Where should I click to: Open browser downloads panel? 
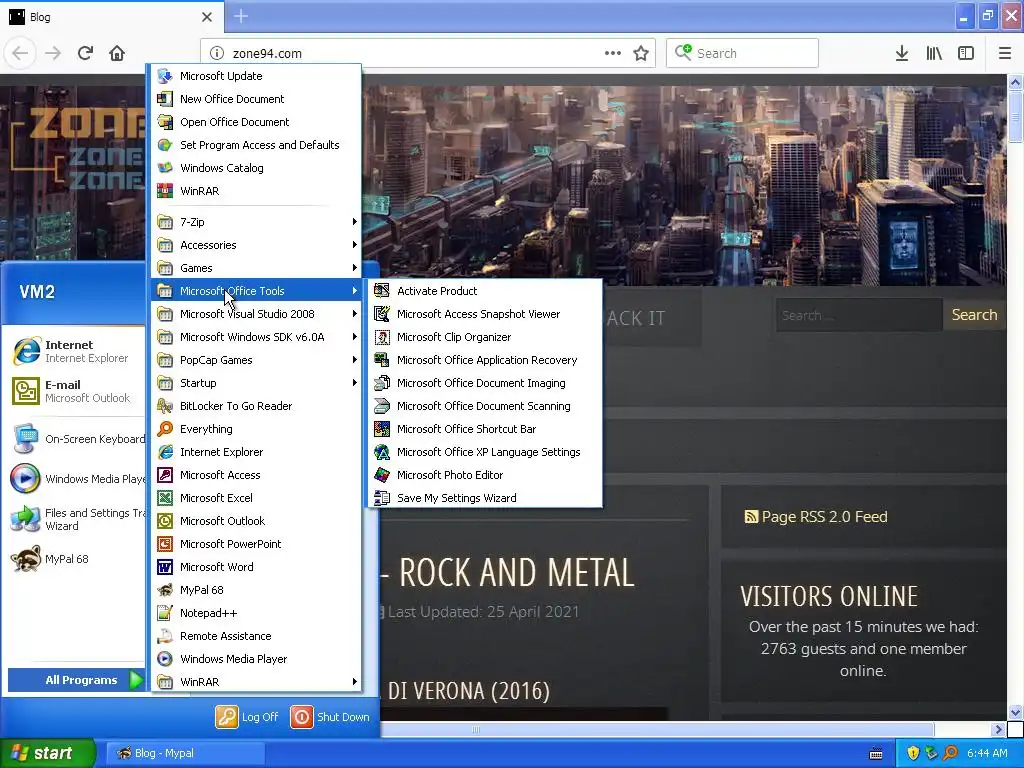coord(901,53)
